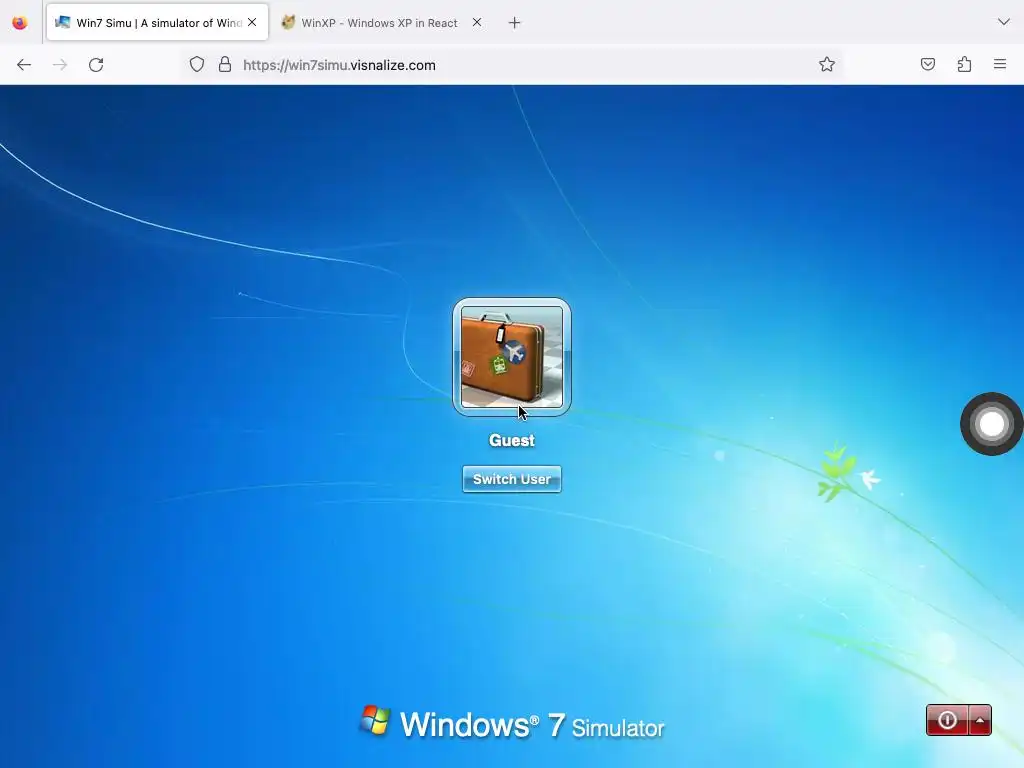Go back to the previous page

(x=24, y=65)
